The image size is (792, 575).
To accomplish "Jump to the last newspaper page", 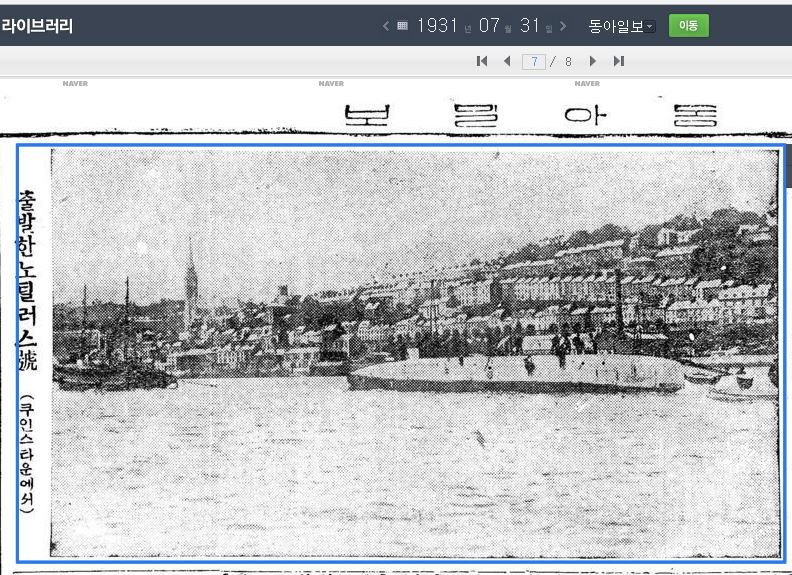I will [618, 61].
